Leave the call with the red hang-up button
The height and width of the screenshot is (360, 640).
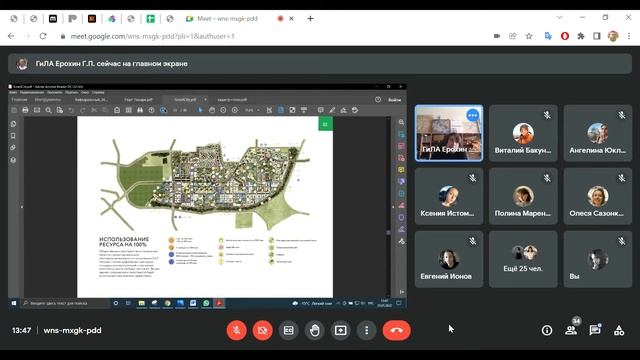point(396,330)
